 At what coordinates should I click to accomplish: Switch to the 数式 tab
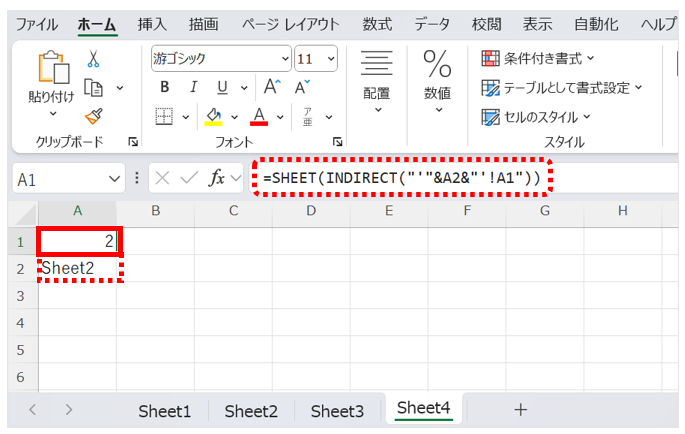point(377,24)
